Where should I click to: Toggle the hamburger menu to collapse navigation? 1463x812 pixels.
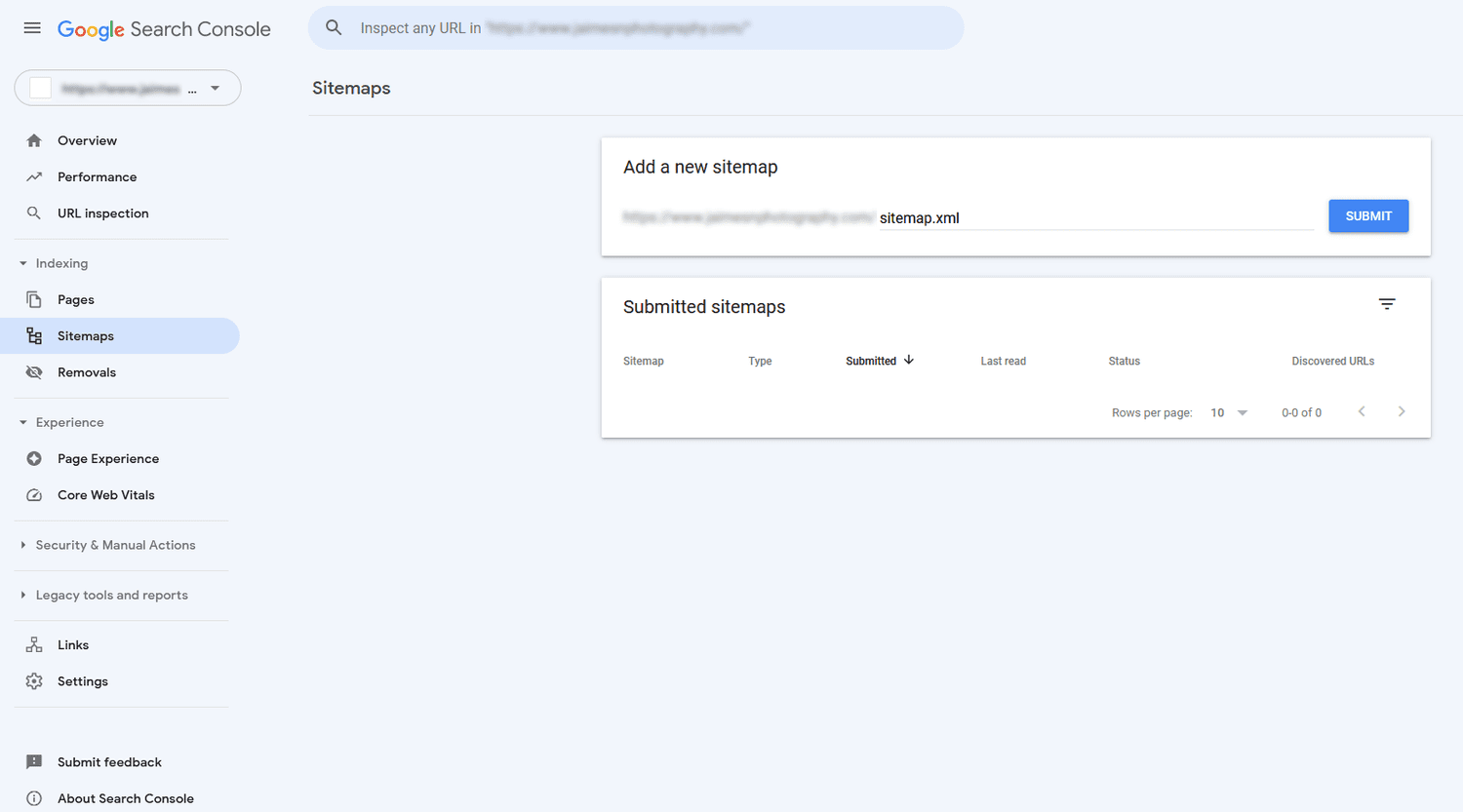pos(32,27)
